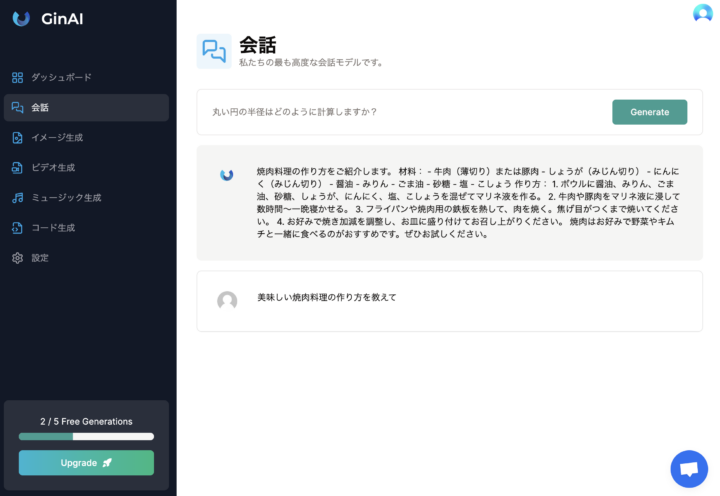This screenshot has height=496, width=720.
Task: Go to ビデオ生成 page
Action: pyautogui.click(x=86, y=168)
